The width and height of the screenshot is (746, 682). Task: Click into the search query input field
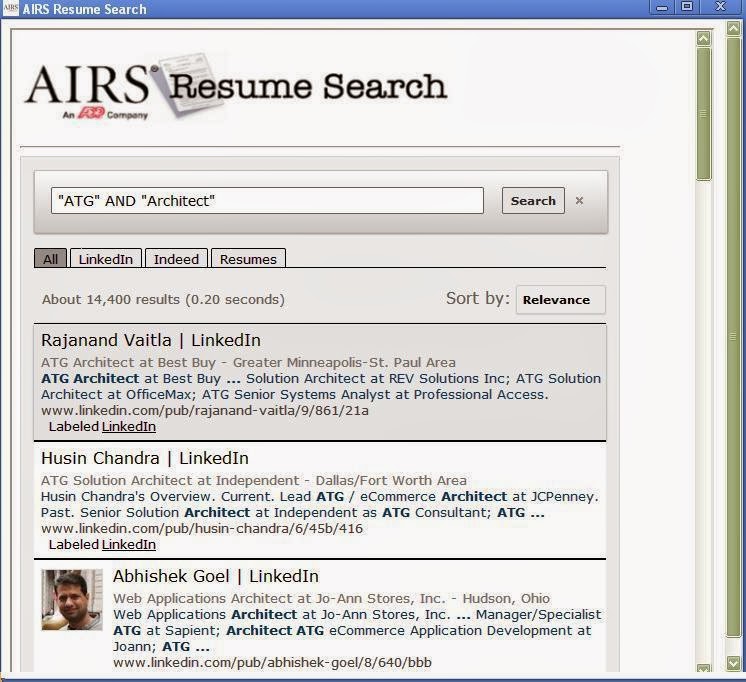[x=267, y=200]
